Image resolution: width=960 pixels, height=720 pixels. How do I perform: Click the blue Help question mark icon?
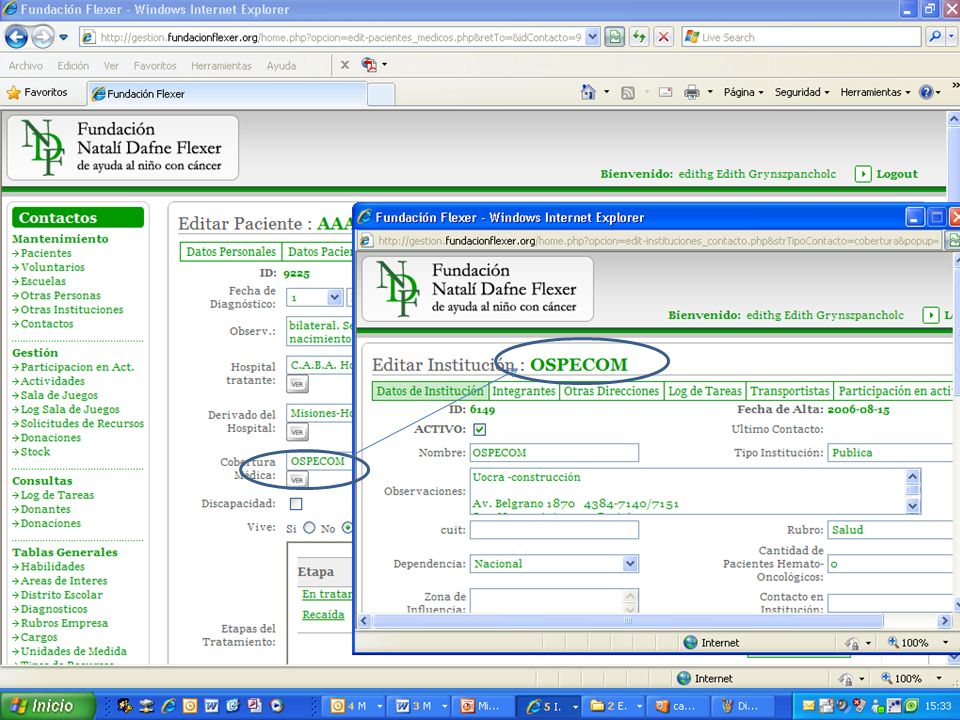(x=926, y=92)
